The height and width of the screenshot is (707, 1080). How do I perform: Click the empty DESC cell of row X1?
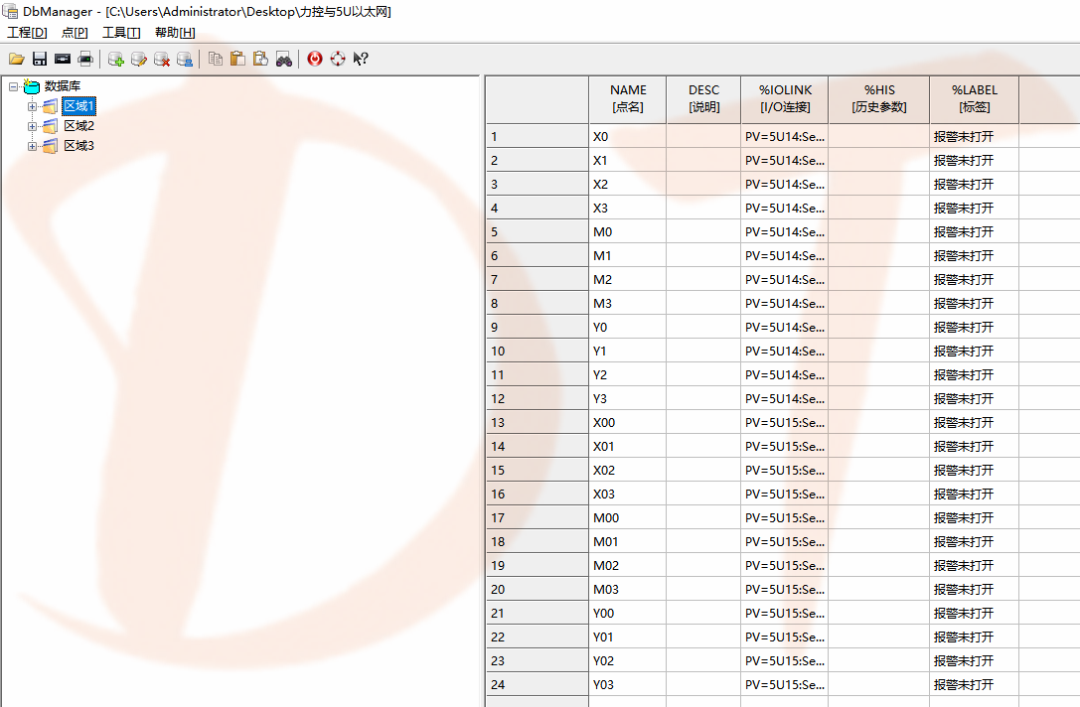click(703, 161)
